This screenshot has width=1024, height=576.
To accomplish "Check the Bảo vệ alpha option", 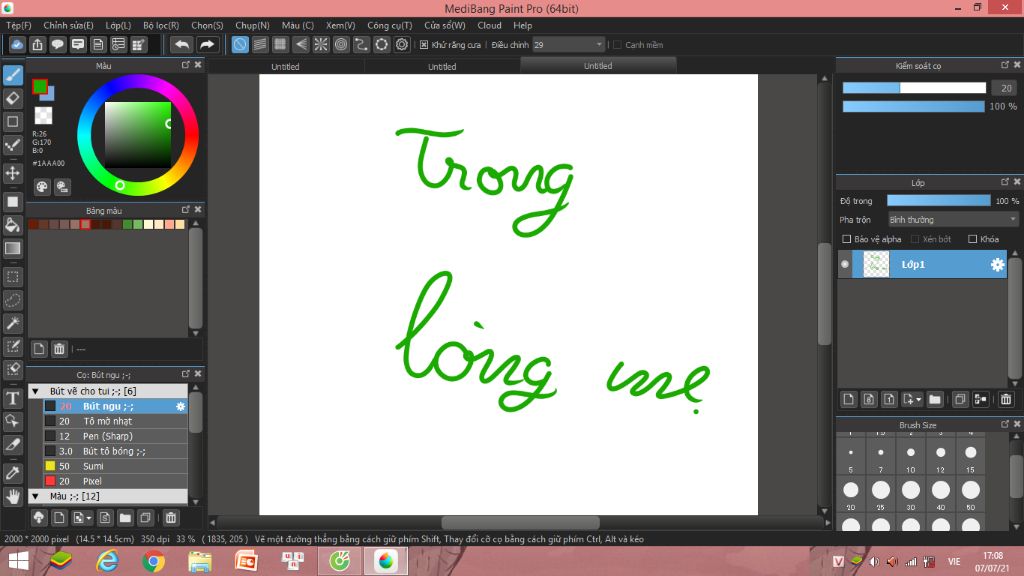I will (x=847, y=238).
